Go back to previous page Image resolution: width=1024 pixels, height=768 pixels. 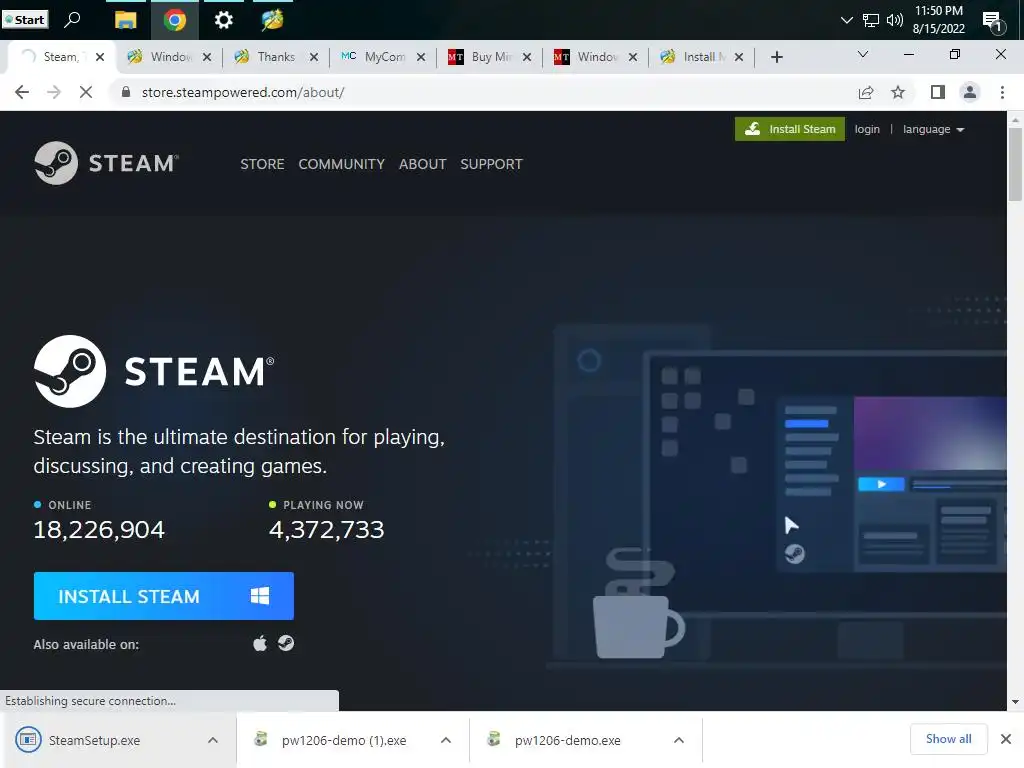[22, 92]
